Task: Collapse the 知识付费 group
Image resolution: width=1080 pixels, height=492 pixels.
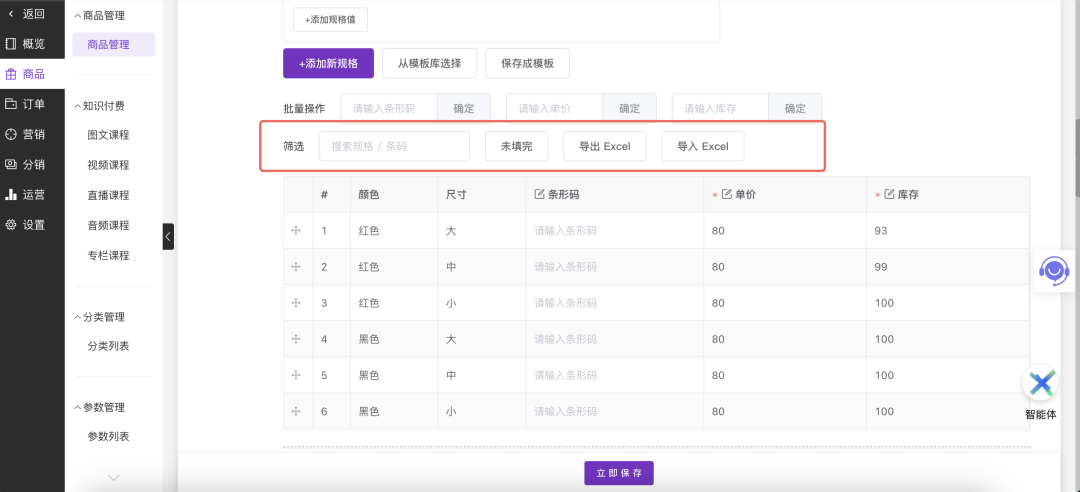Action: [x=100, y=106]
